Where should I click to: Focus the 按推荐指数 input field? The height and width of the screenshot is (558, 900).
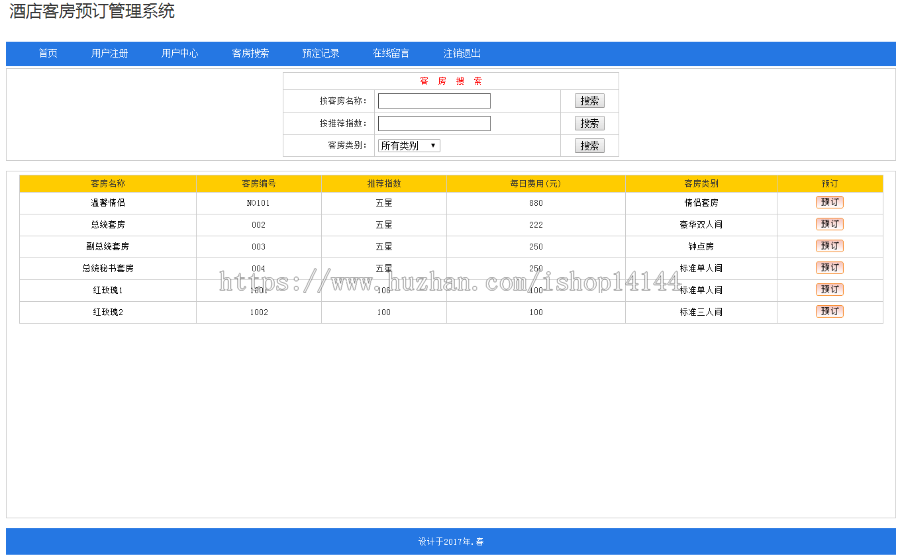434,123
